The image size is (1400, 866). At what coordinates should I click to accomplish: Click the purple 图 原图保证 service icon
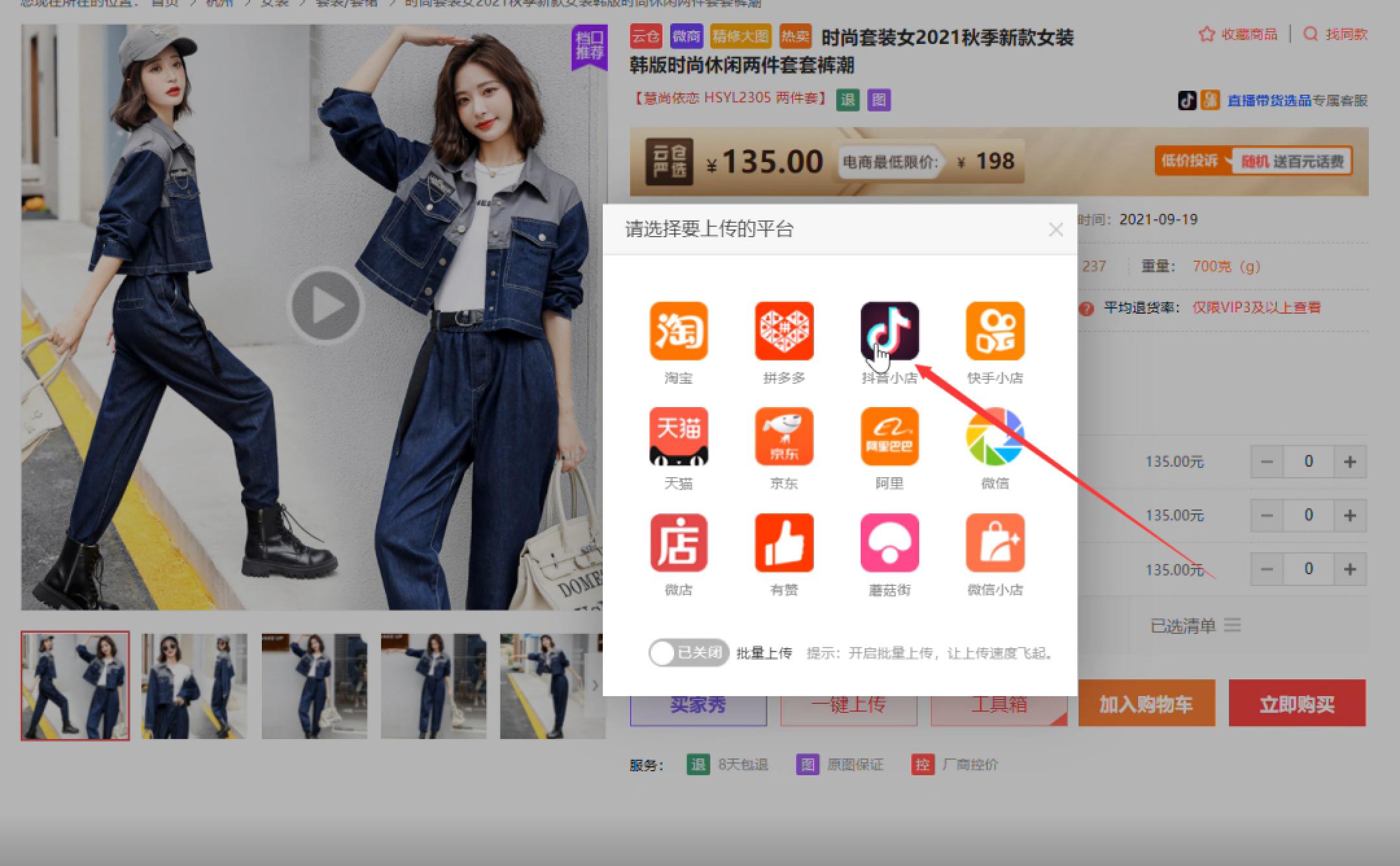click(807, 765)
